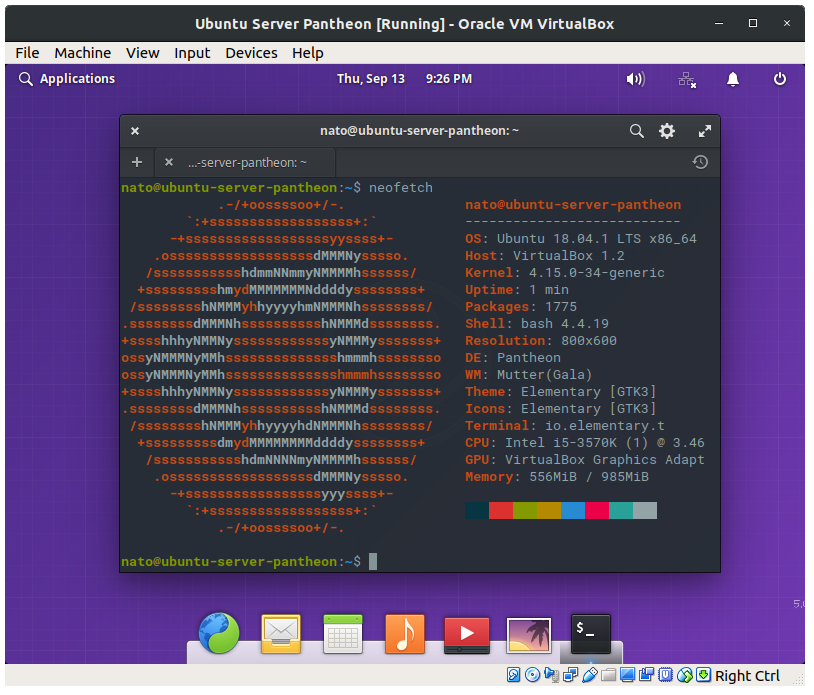Maximize terminal using the expand arrows icon
The height and width of the screenshot is (695, 814).
(704, 131)
